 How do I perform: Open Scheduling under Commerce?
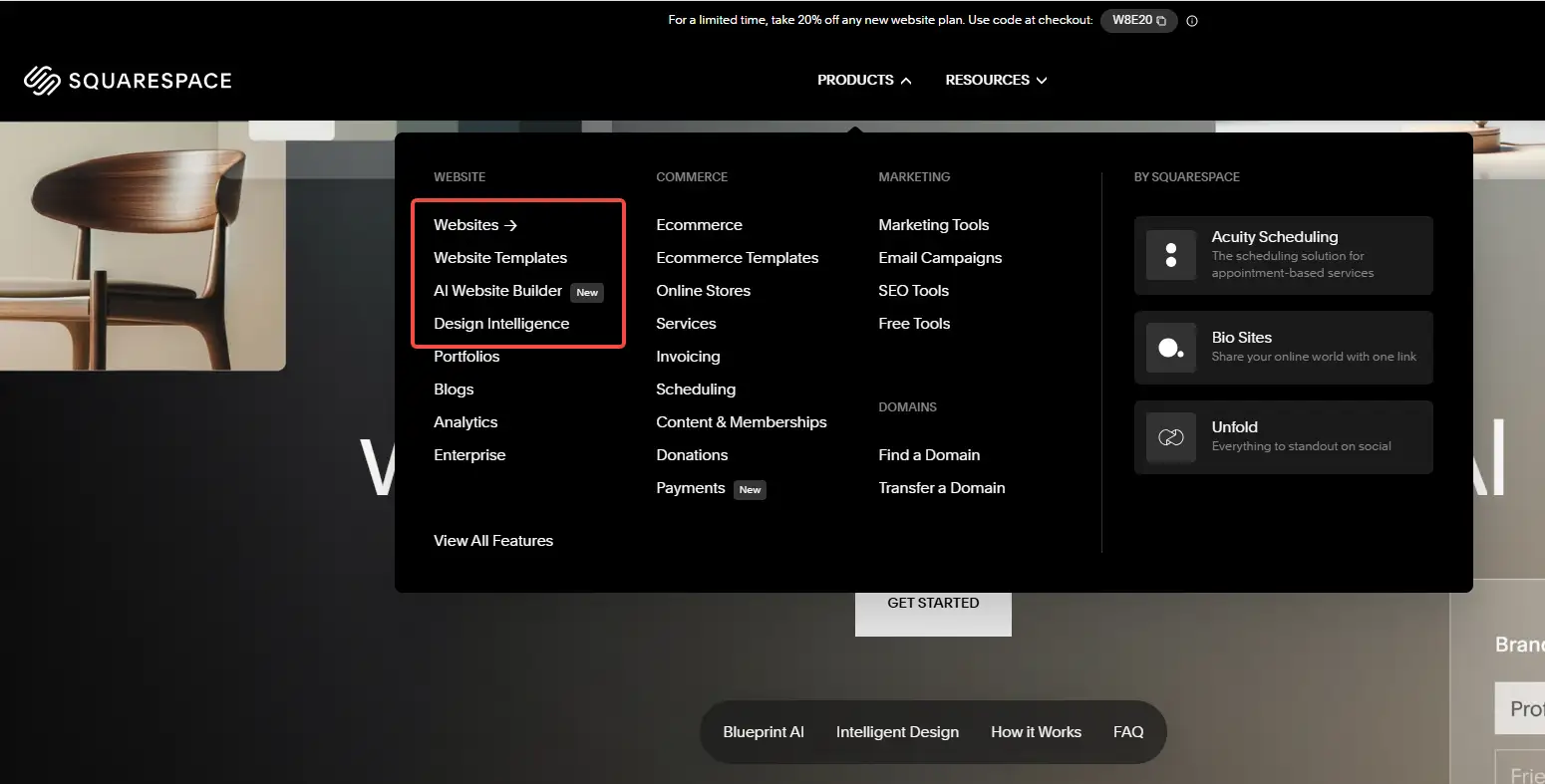pos(696,390)
